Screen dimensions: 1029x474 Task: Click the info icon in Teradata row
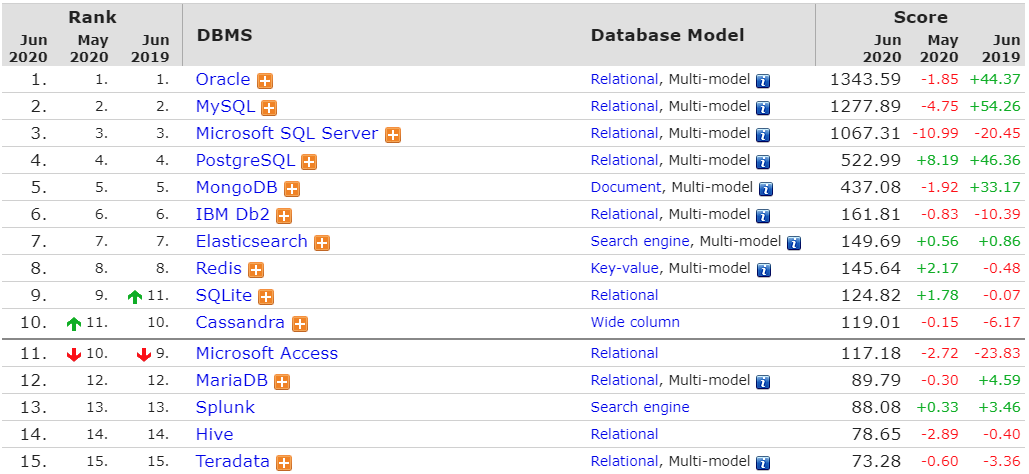pyautogui.click(x=763, y=463)
